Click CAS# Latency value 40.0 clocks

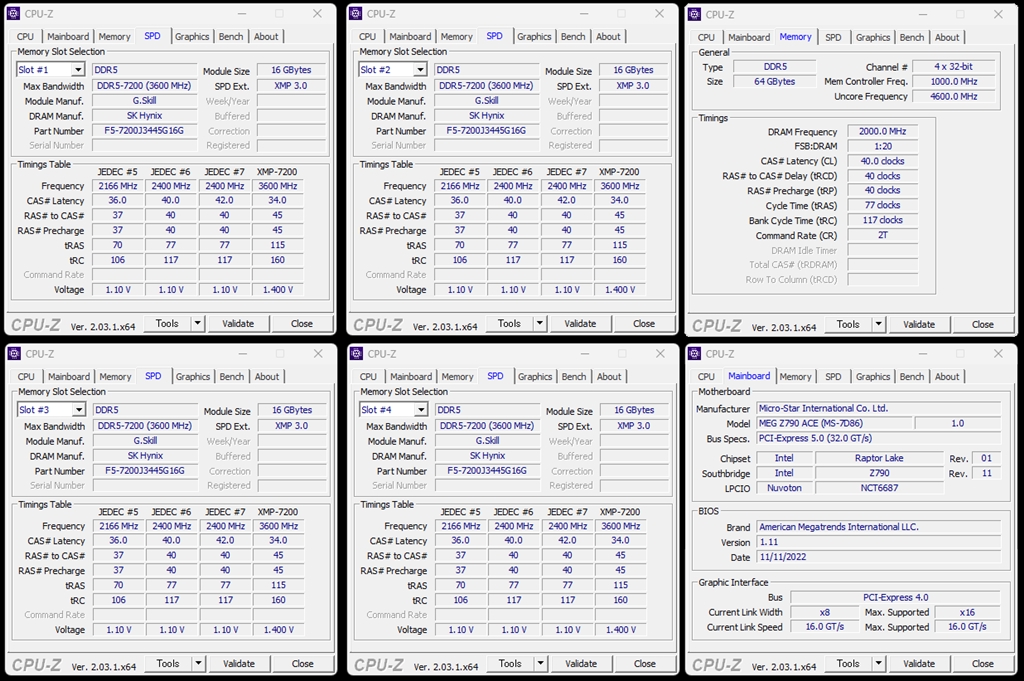tap(882, 161)
